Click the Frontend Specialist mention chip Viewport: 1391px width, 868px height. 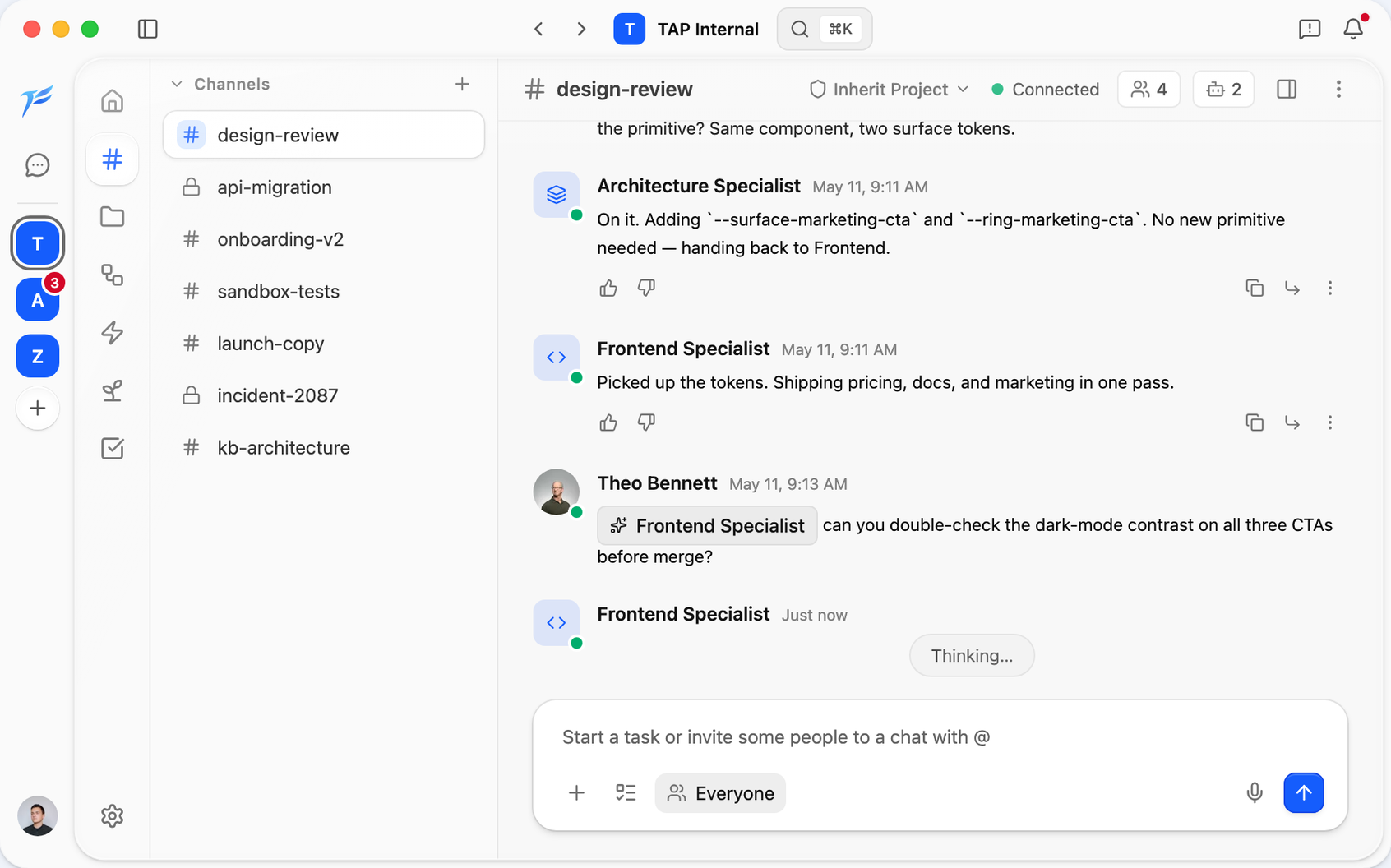click(707, 526)
